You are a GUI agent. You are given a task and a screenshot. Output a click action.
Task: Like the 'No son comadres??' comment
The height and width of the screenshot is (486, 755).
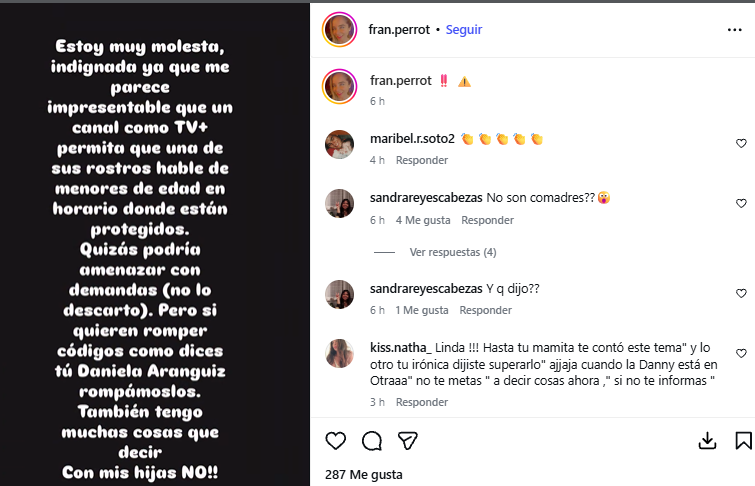[x=741, y=203]
